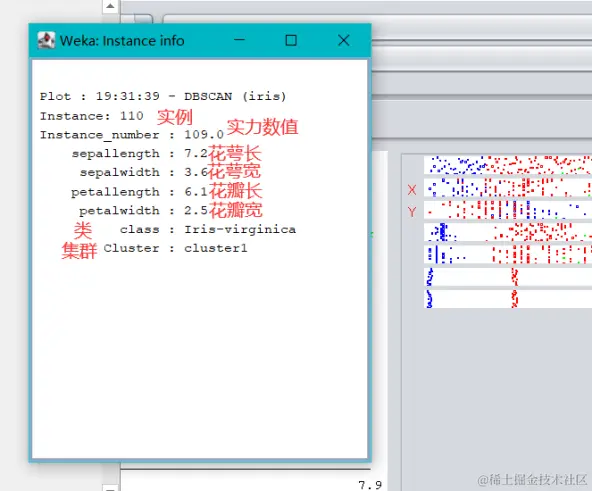Click the petalwidth value 2.5

[196, 211]
